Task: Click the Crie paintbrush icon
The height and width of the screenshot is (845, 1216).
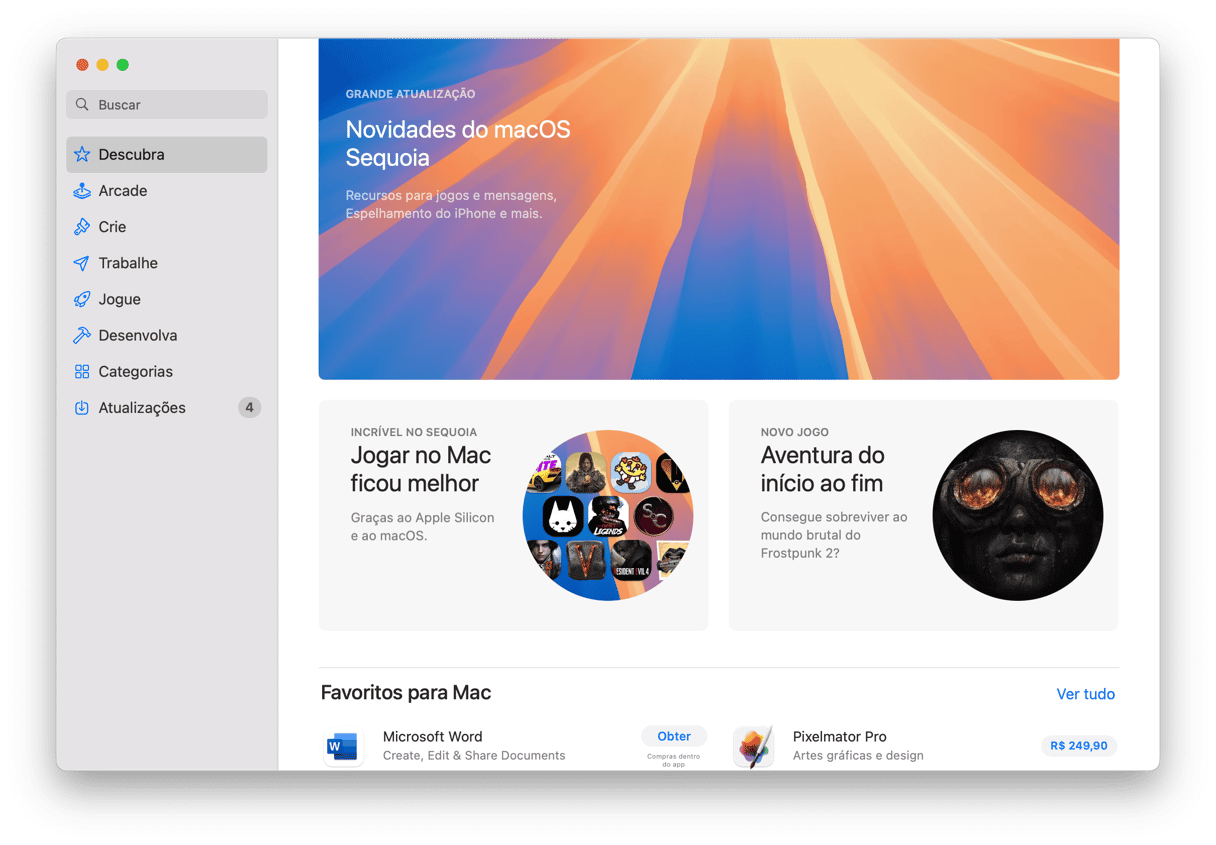Action: click(x=82, y=227)
